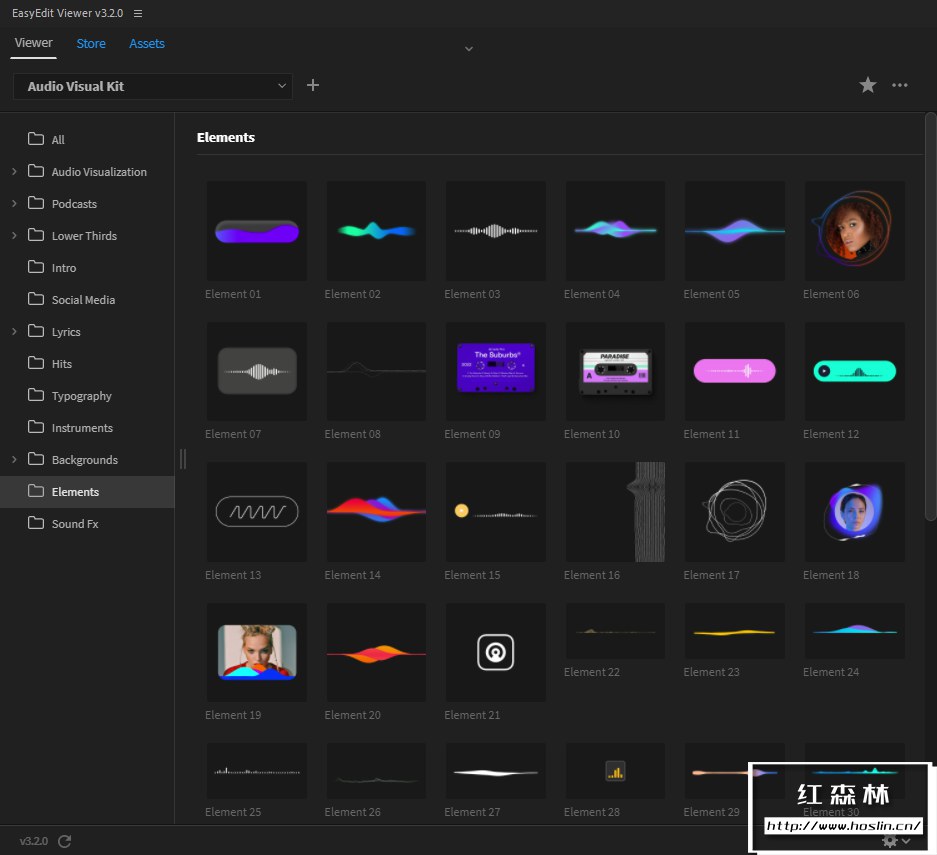Screen dimensions: 937x855
Task: Click the v3.2.0 version label
Action: pyautogui.click(x=33, y=841)
